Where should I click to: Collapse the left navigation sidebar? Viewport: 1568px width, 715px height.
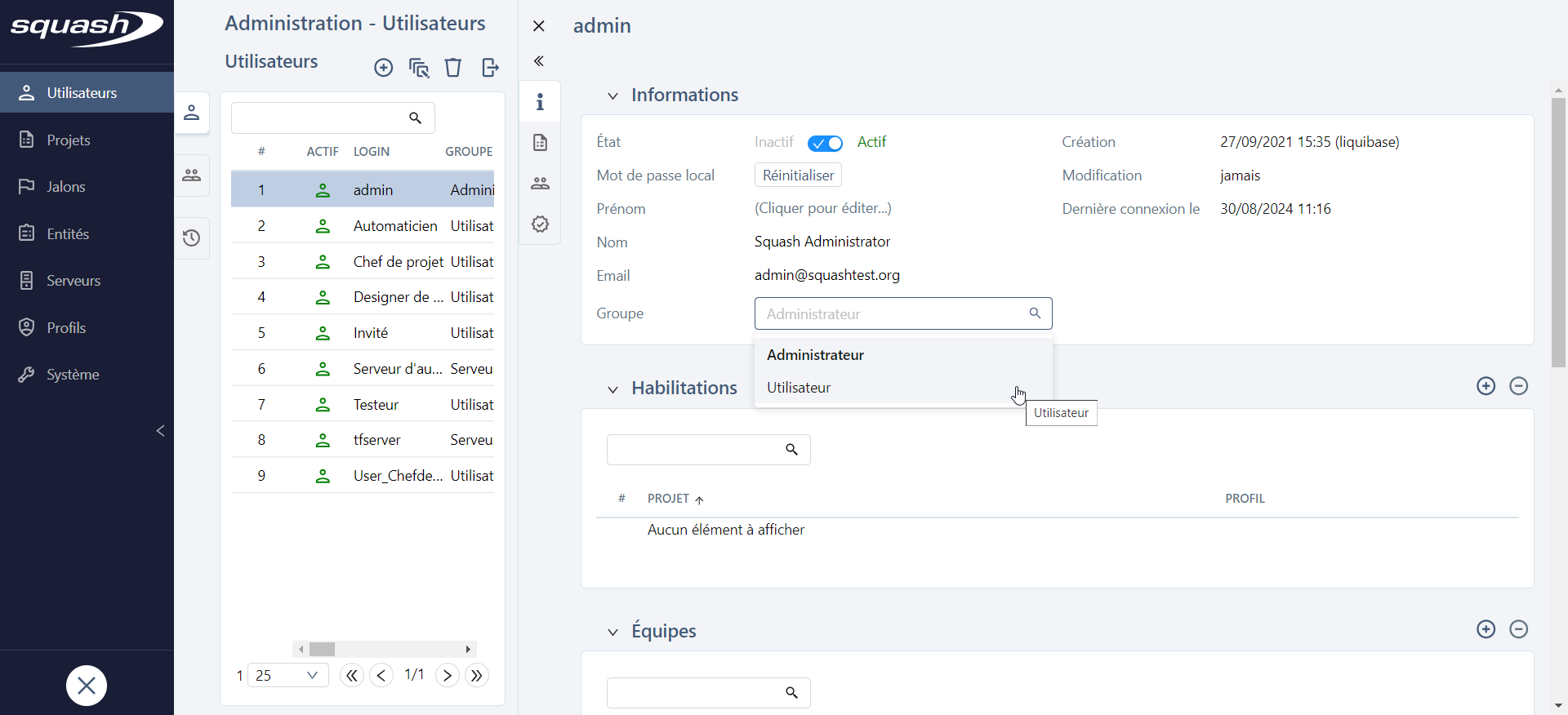[161, 431]
